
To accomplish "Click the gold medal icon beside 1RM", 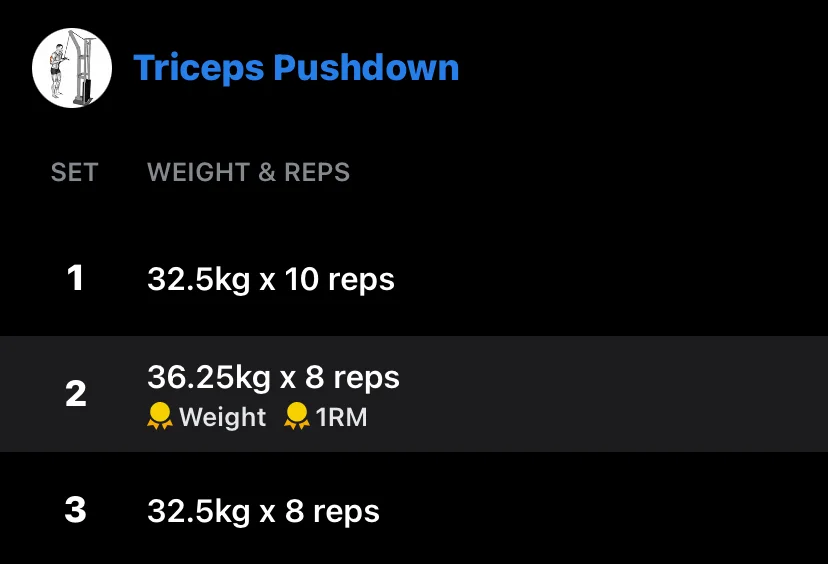I will click(x=297, y=416).
